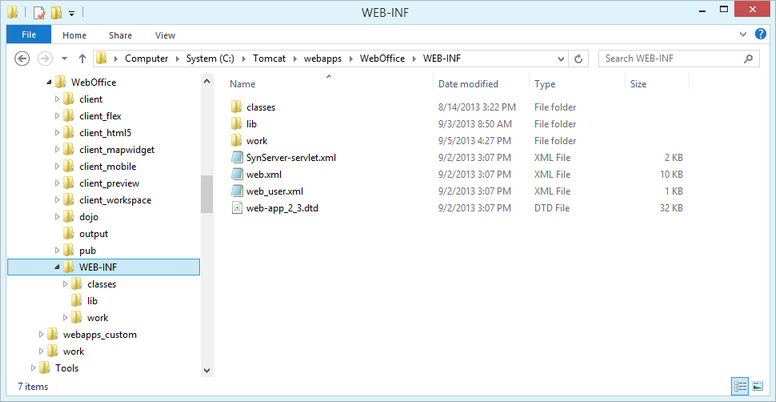Expand the webapps_custom tree node

pos(41,335)
